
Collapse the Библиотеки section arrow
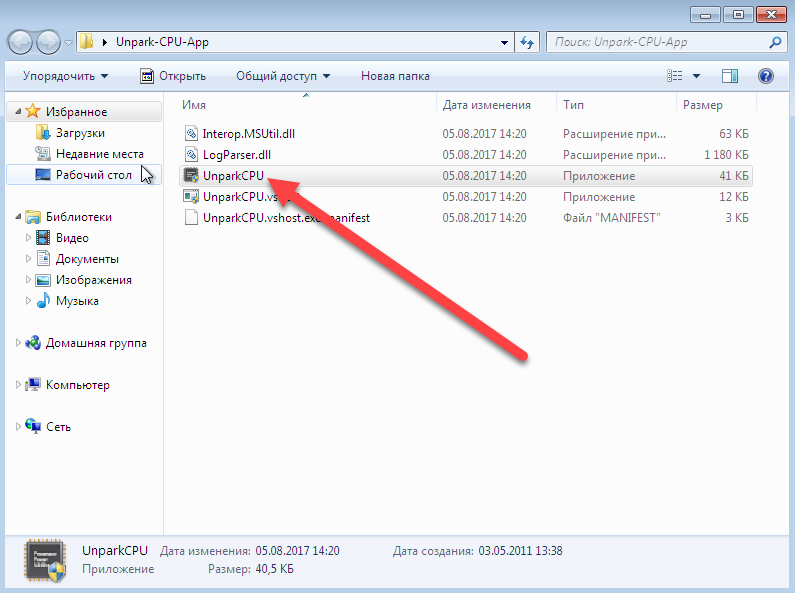click(18, 216)
